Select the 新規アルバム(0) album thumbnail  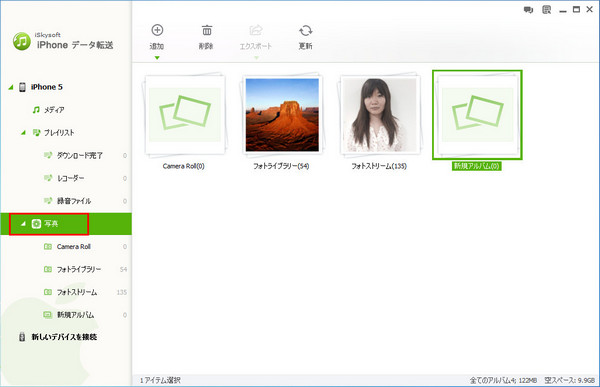pos(477,115)
